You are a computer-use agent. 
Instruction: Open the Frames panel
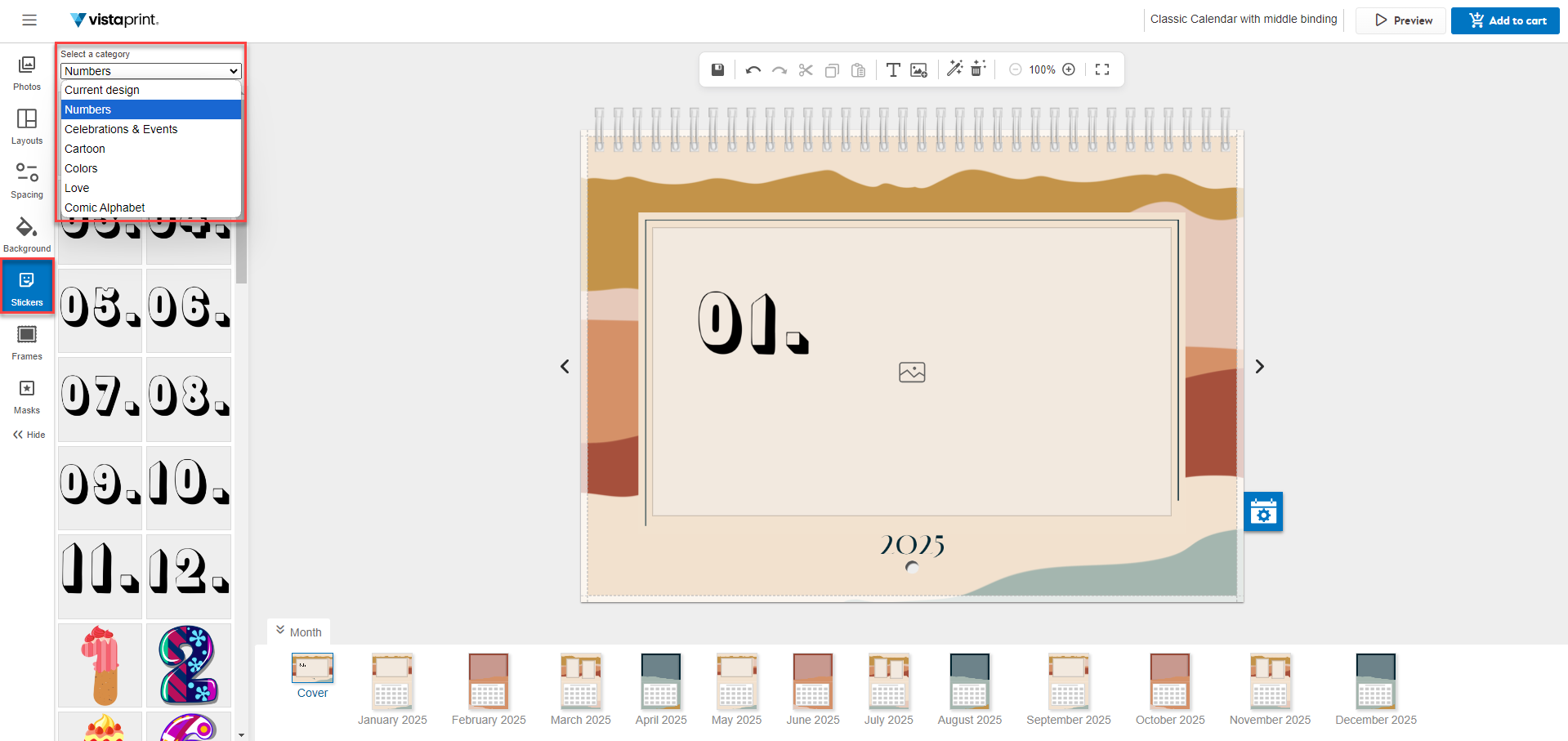pos(27,343)
